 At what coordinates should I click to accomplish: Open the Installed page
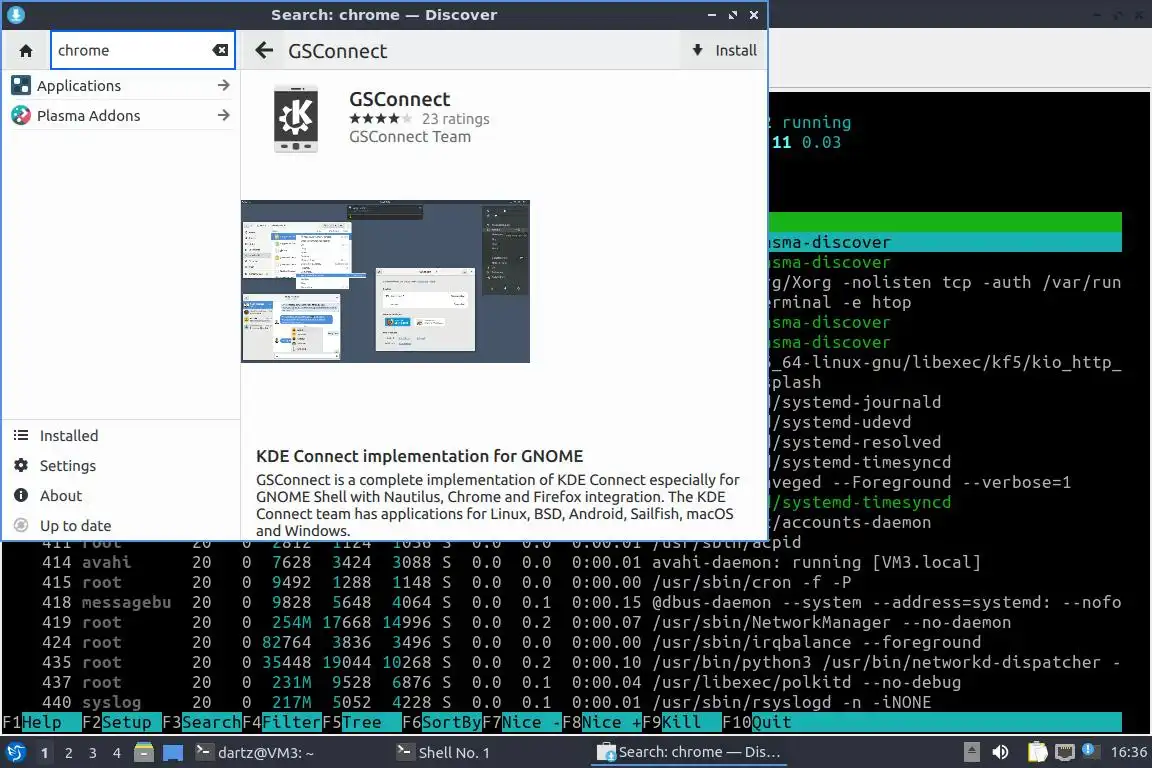click(120, 436)
